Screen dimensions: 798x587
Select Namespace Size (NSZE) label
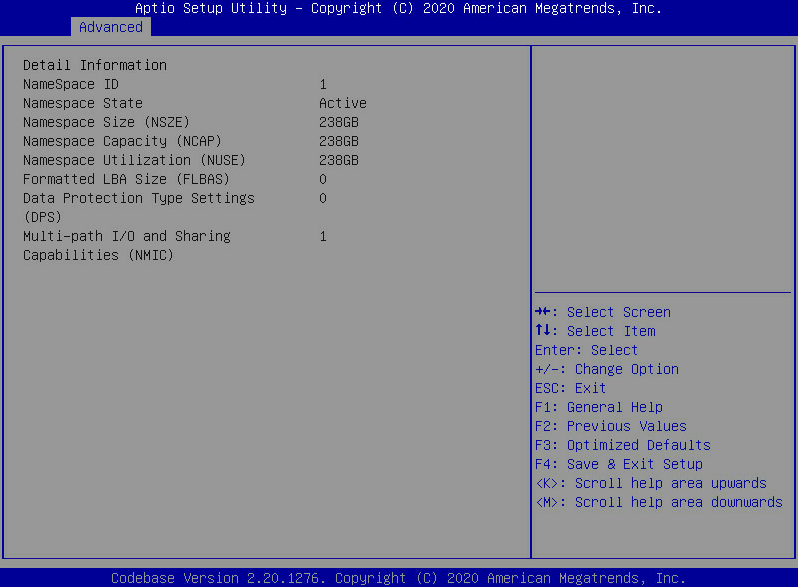[106, 122]
